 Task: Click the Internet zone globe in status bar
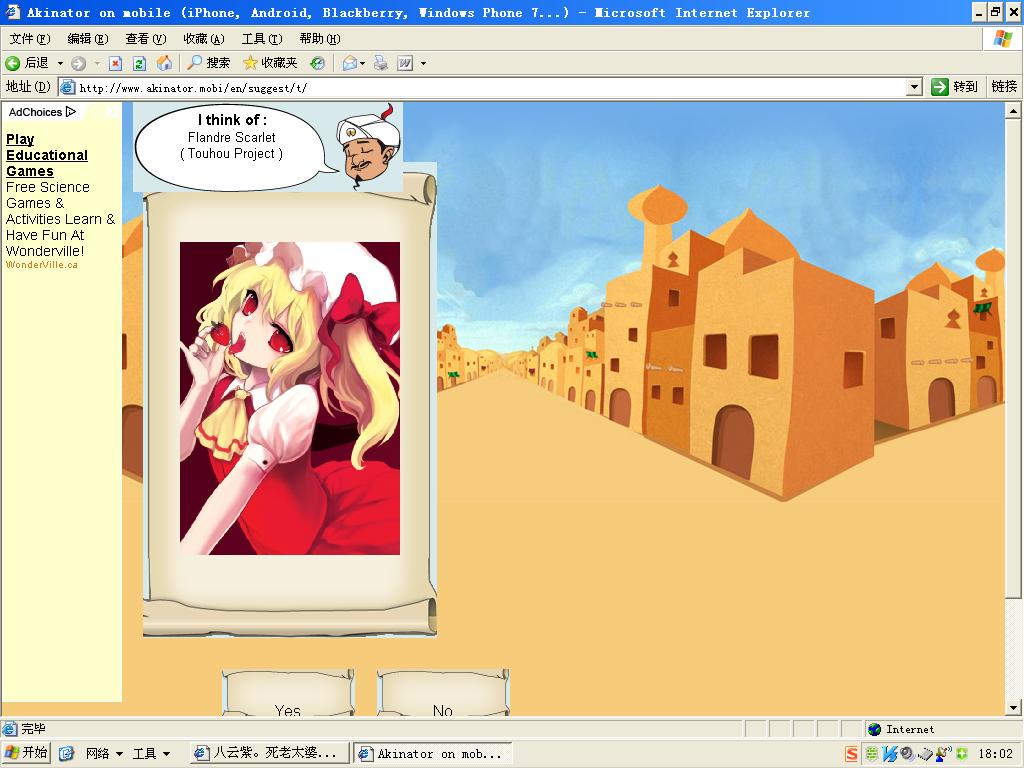click(874, 729)
